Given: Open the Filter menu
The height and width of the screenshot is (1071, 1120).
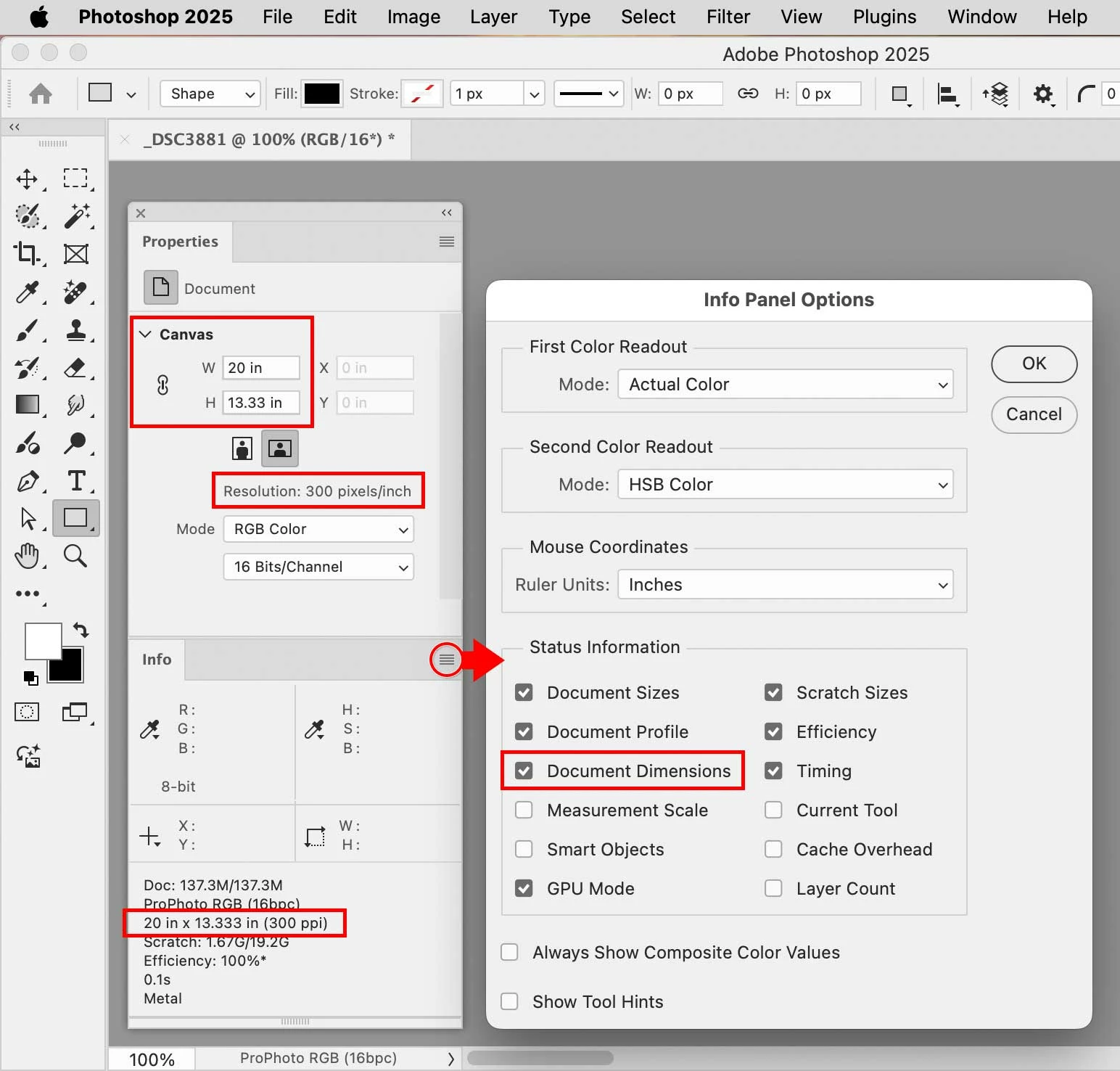Looking at the screenshot, I should coord(728,17).
